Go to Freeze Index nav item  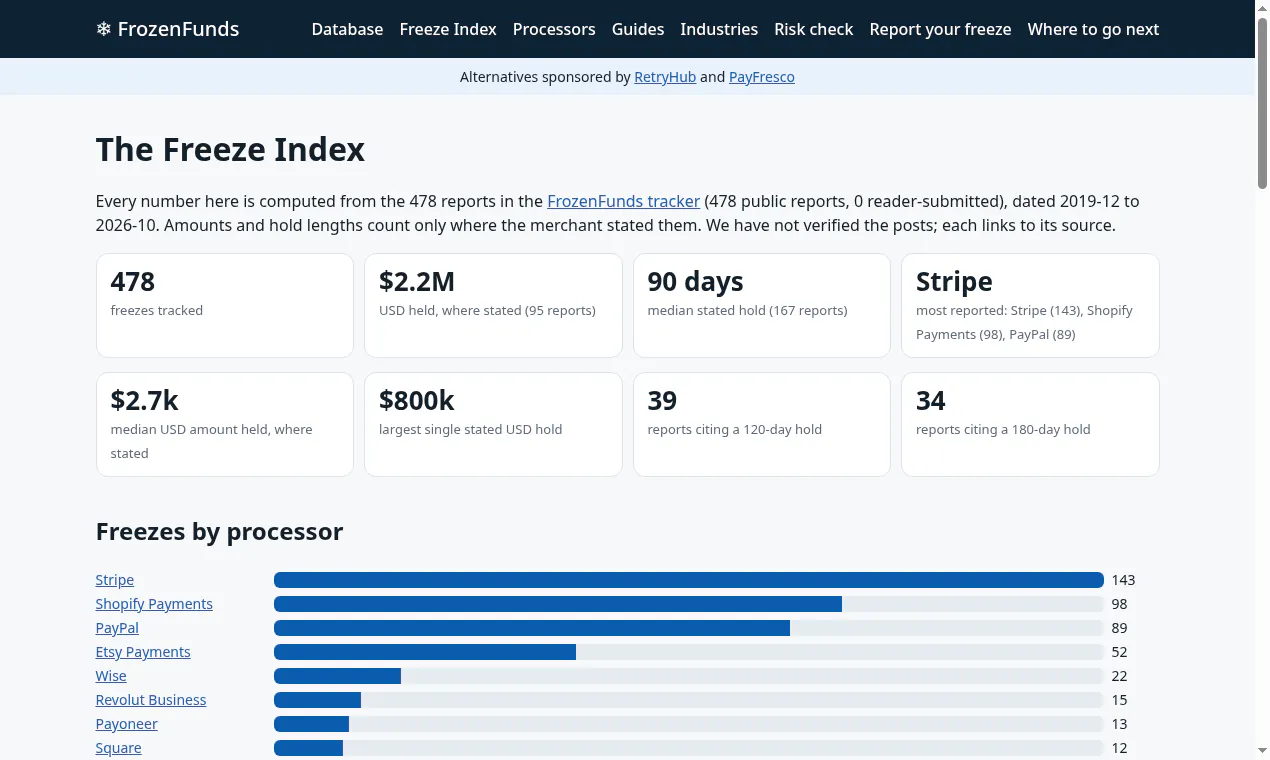coord(448,29)
